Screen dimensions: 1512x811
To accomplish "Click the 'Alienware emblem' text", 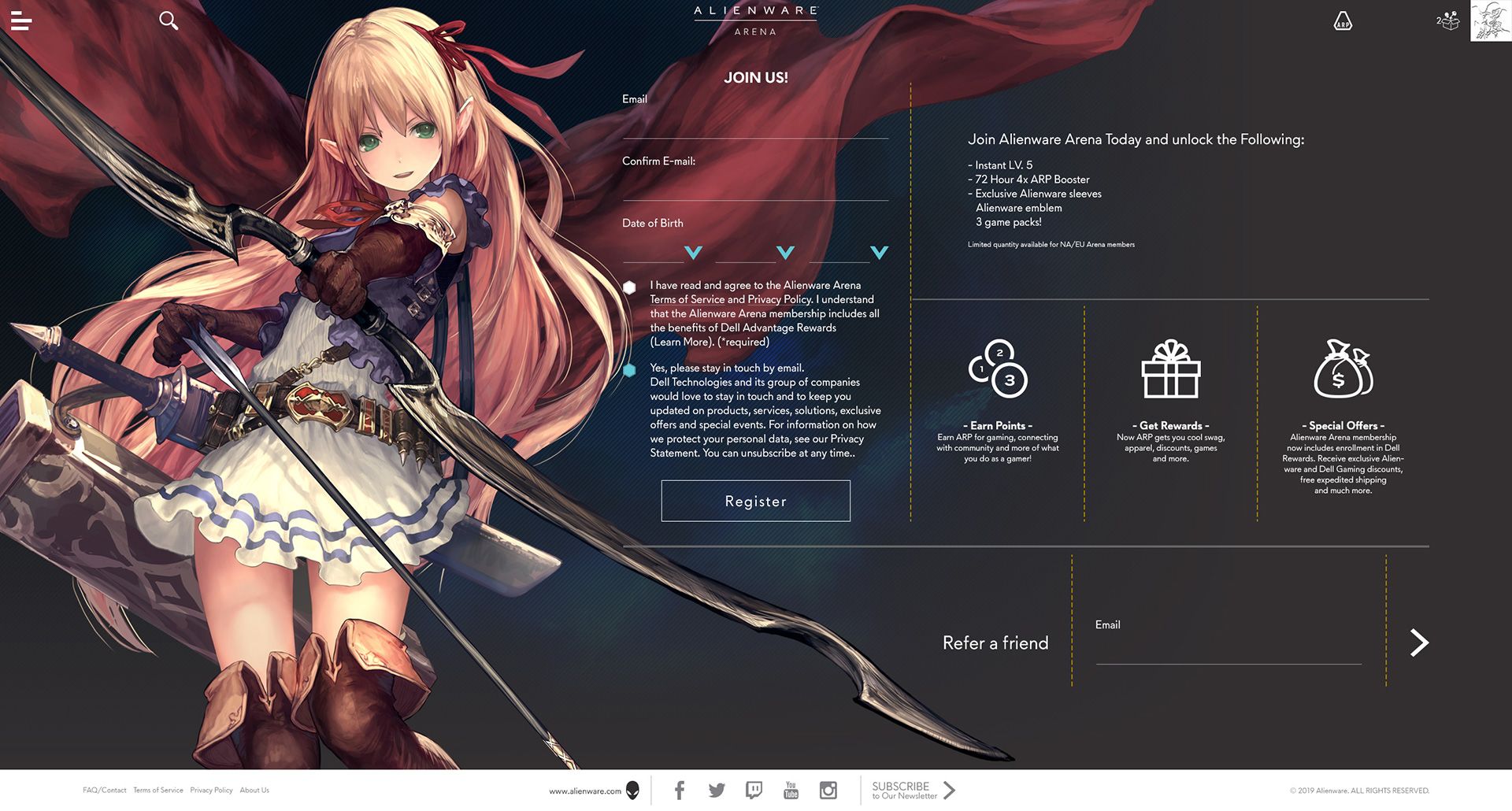I will [x=1019, y=208].
